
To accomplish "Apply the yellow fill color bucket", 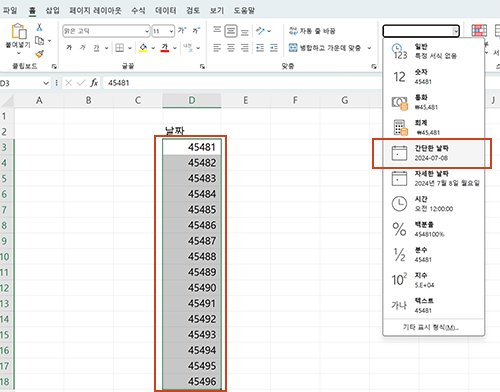I will [143, 48].
